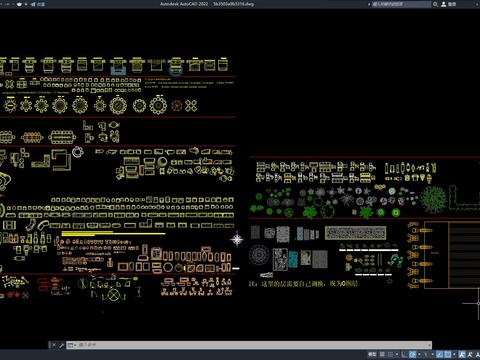Toggle snap mode icon in status bar
The height and width of the screenshot is (360, 480).
[x=390, y=354]
